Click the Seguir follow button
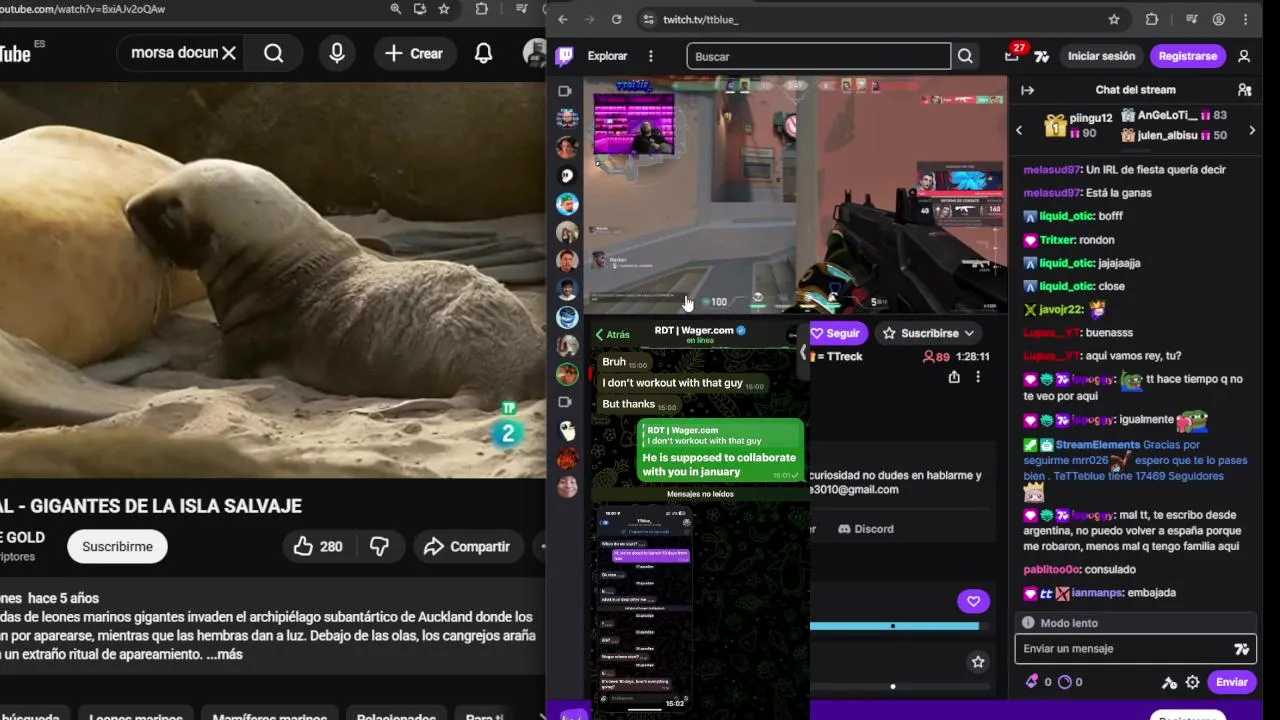1280x720 pixels. click(x=836, y=333)
